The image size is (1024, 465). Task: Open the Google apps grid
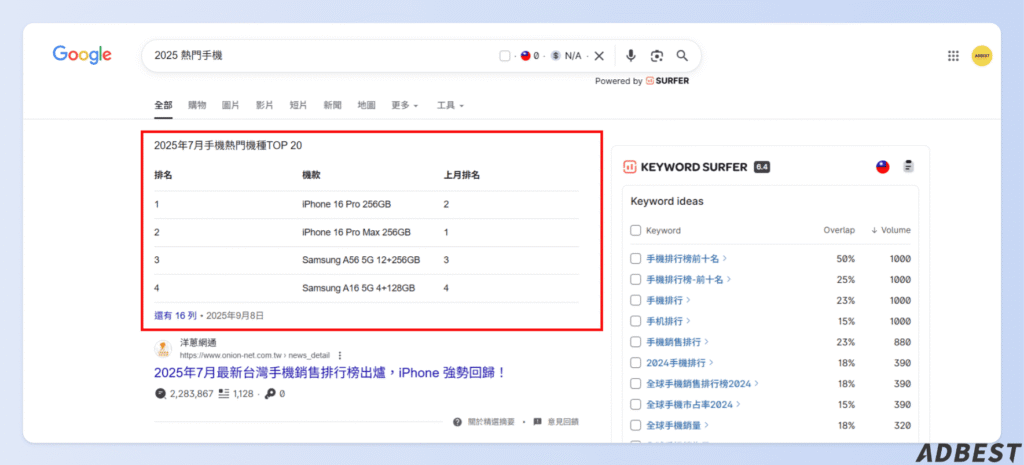pos(953,56)
